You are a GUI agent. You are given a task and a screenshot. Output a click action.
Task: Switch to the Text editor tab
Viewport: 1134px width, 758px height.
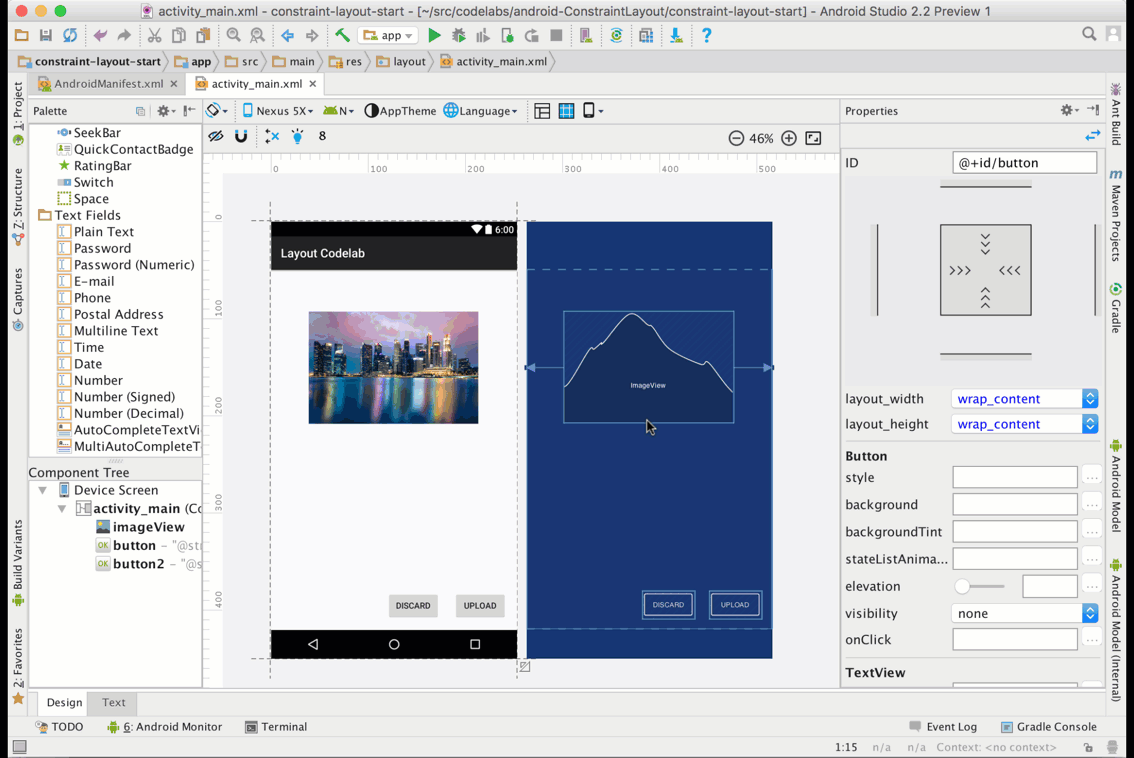[114, 702]
